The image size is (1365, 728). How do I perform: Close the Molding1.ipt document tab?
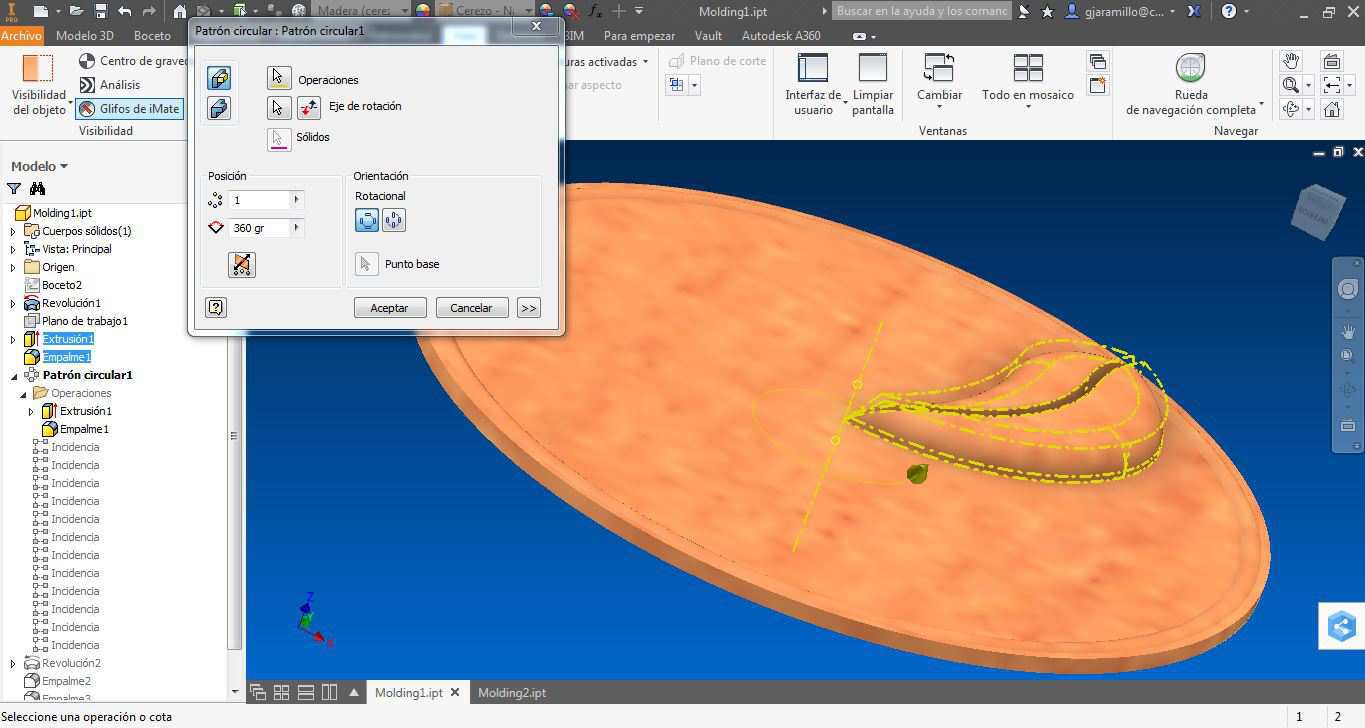455,692
